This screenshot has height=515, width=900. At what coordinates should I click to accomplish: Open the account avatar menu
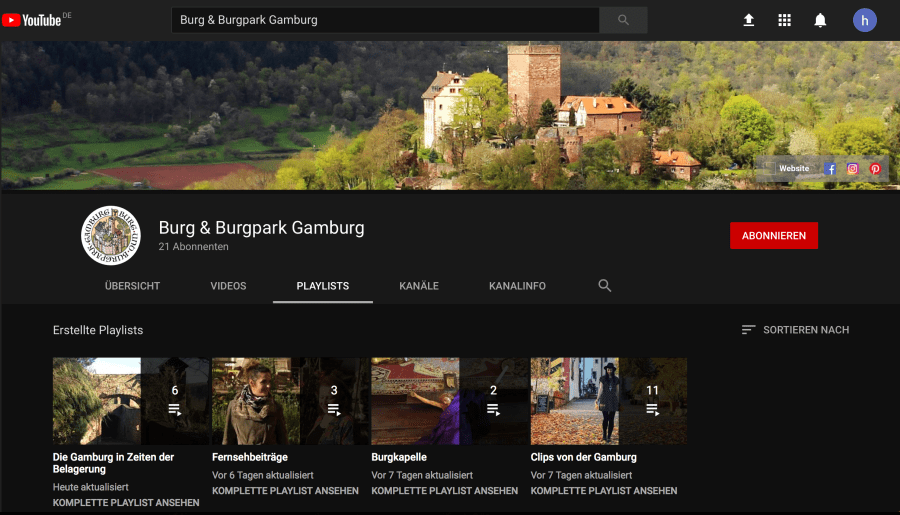pyautogui.click(x=864, y=20)
